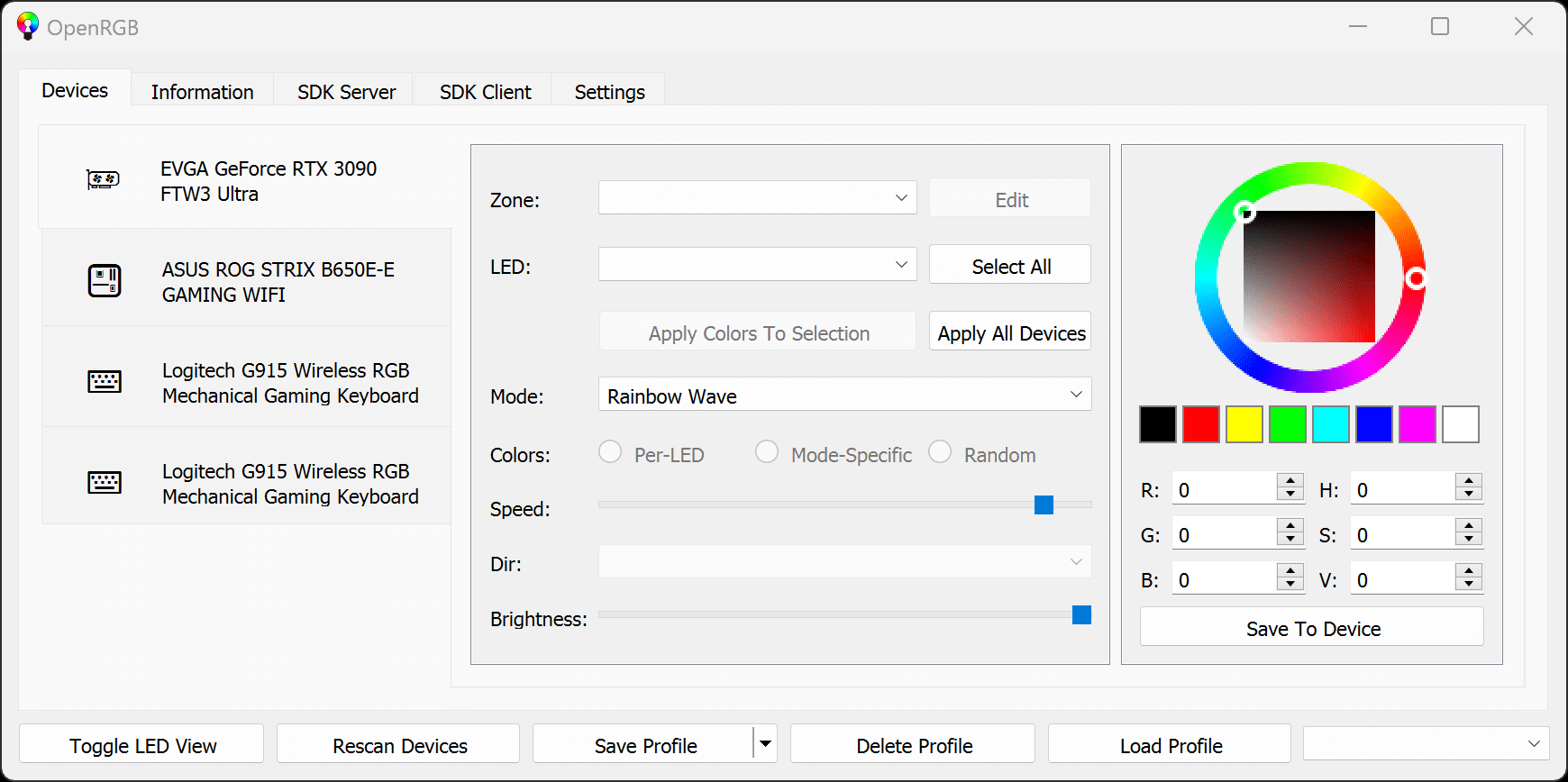Click the ASUS ROG STRIX motherboard icon
Viewport: 1568px width, 782px height.
105,280
